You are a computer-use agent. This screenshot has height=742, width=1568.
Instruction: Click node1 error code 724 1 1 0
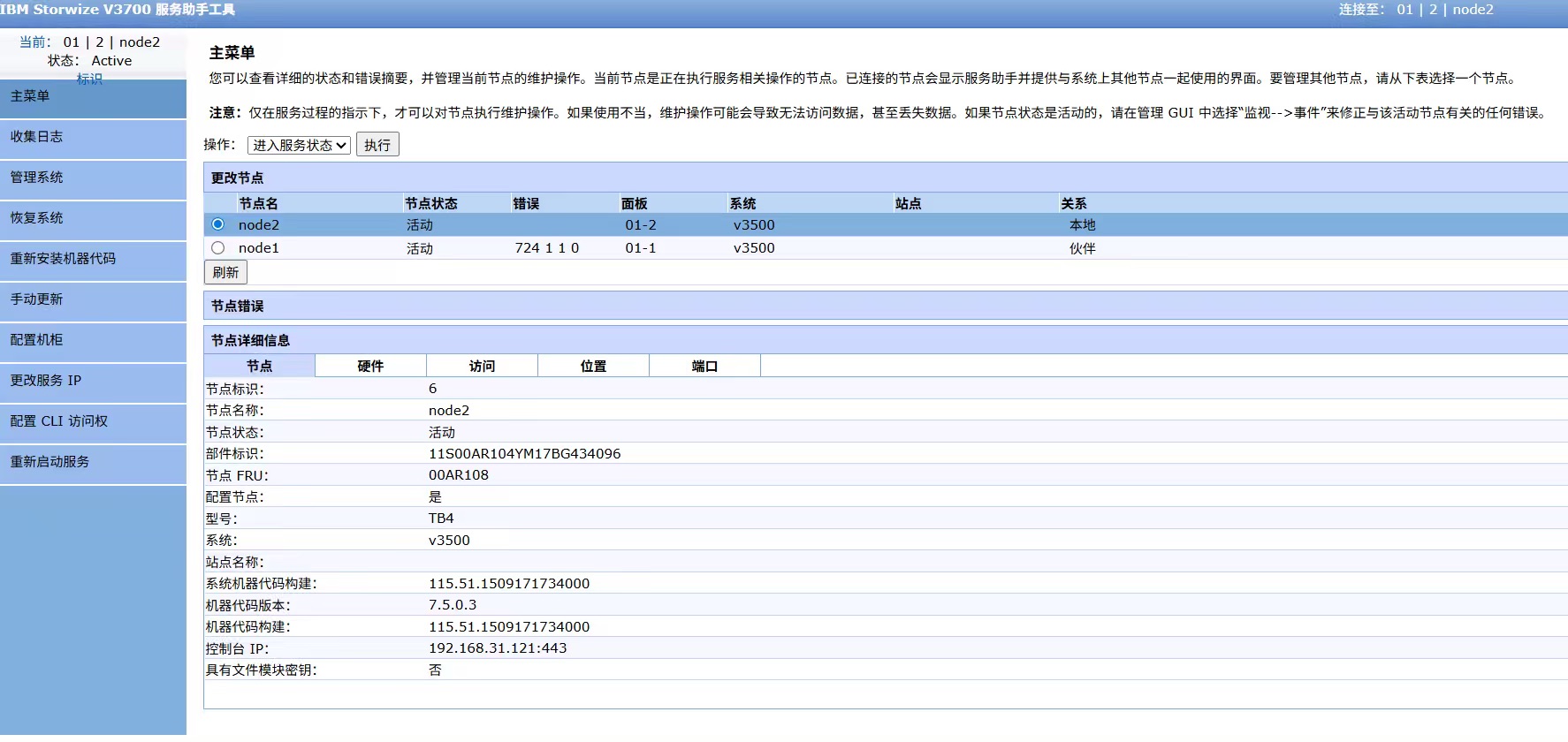tap(547, 248)
